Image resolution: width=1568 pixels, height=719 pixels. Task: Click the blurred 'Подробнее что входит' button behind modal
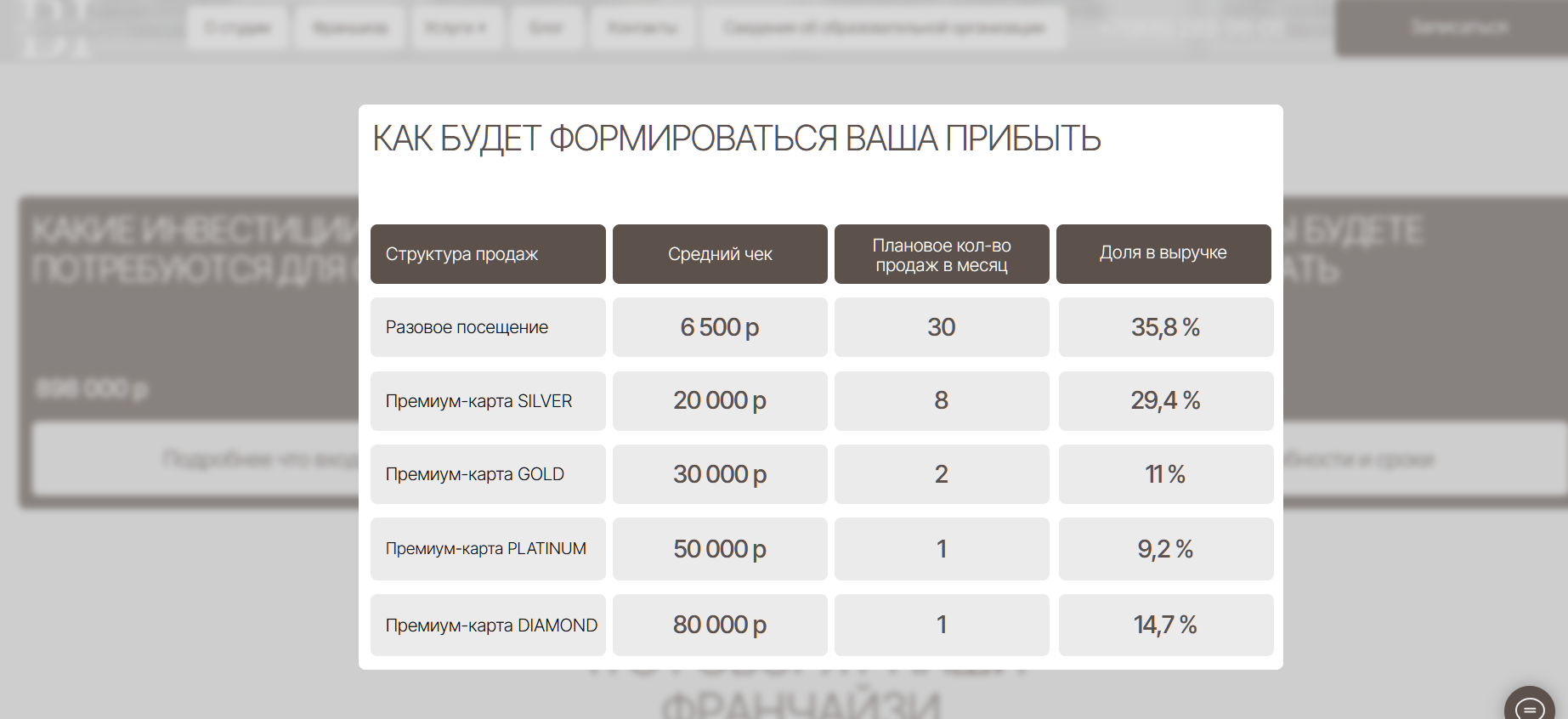tap(195, 459)
